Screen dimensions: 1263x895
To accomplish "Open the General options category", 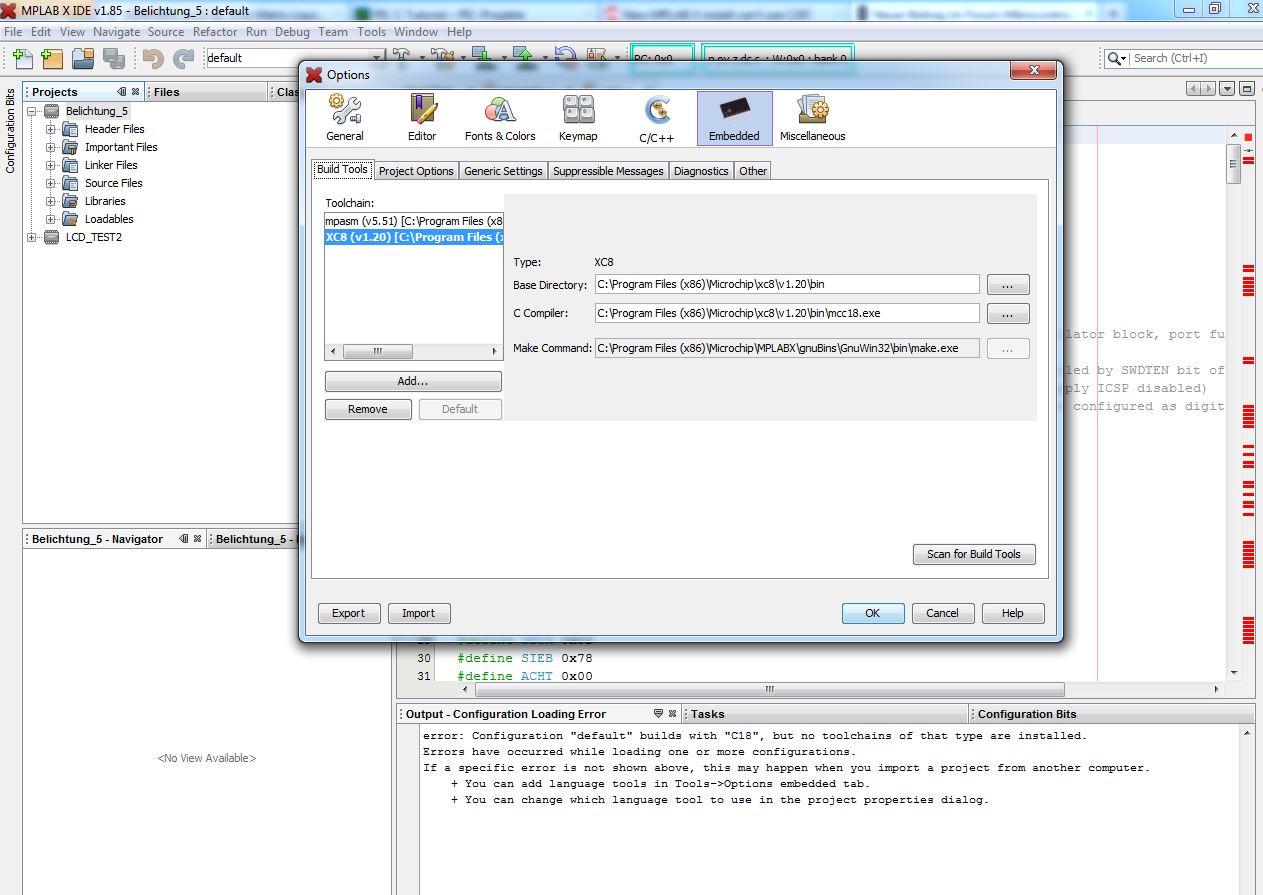I will point(345,118).
